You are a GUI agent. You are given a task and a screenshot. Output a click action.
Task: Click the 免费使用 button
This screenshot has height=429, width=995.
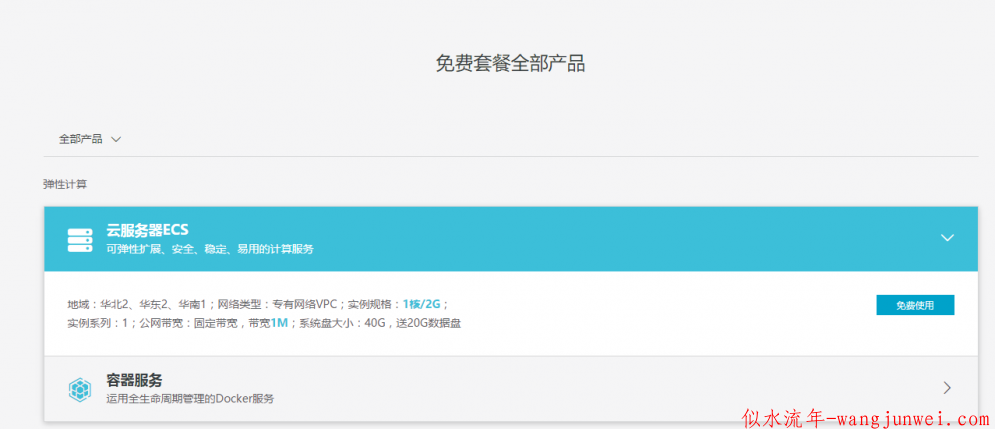[915, 305]
